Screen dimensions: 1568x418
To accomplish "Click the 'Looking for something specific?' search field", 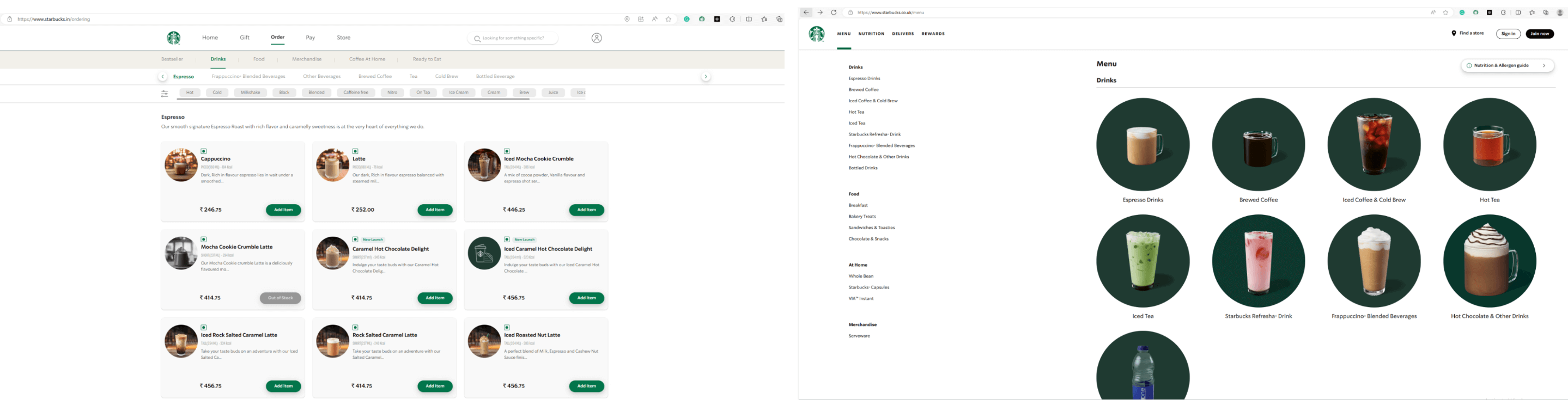I will click(513, 38).
